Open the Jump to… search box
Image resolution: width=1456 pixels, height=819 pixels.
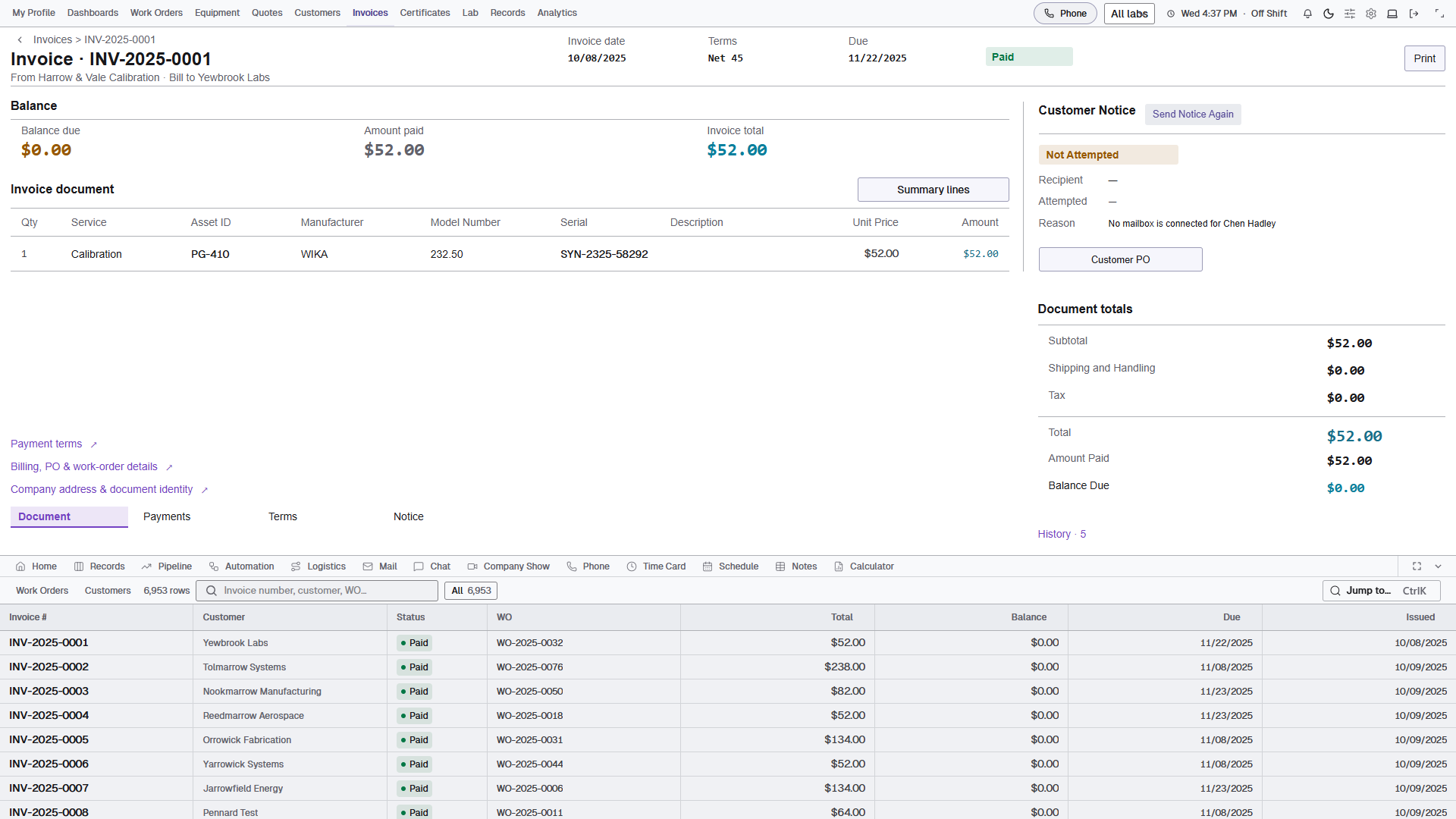(1382, 591)
